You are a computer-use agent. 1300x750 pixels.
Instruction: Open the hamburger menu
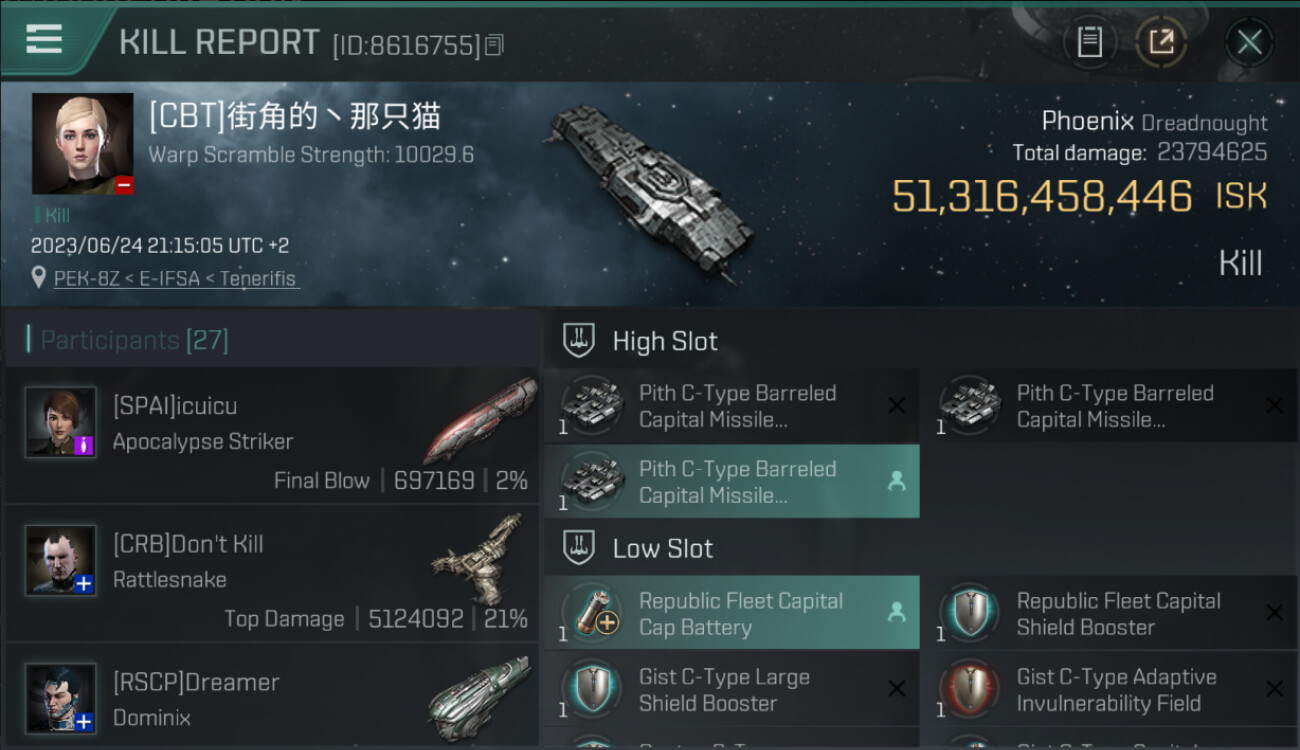44,40
